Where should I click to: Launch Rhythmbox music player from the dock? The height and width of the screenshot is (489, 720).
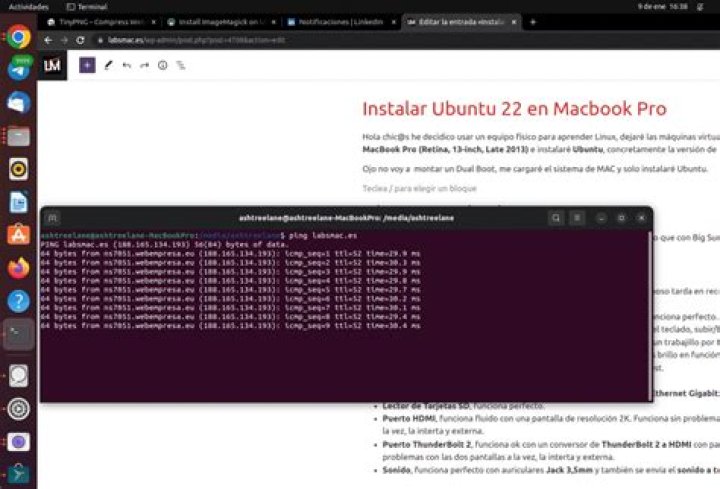[x=18, y=169]
